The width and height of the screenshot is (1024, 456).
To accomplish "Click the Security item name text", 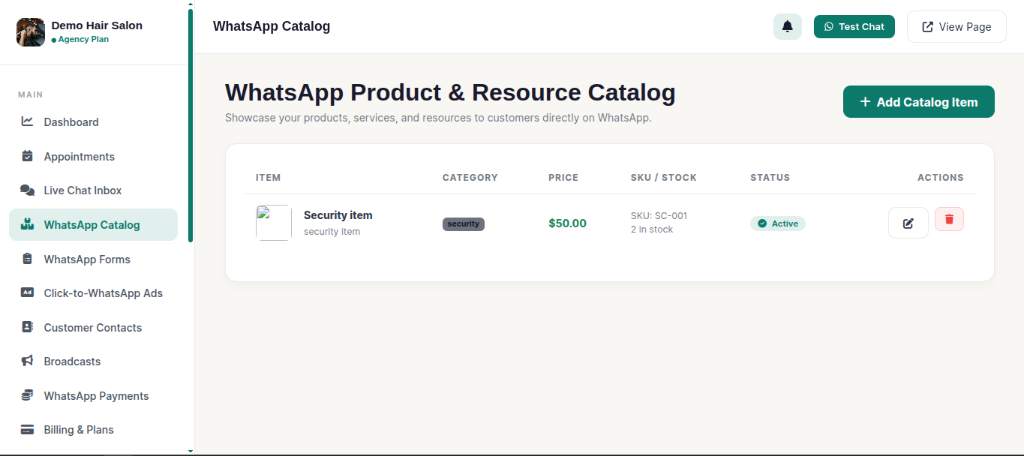I will pos(338,215).
